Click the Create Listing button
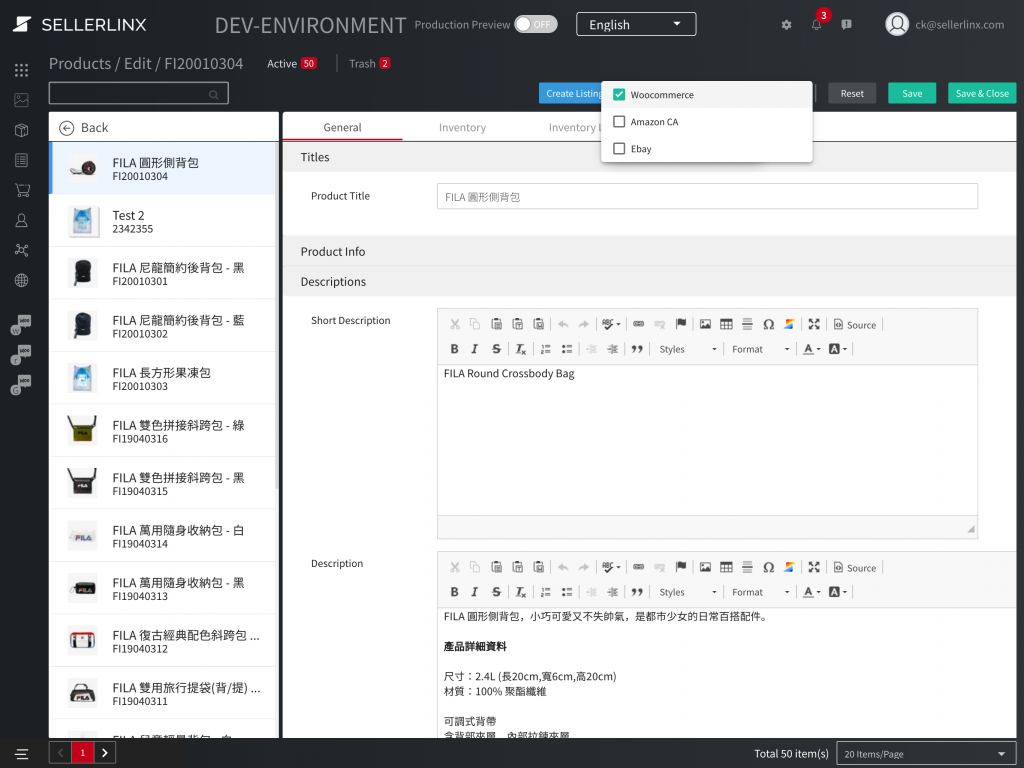Image resolution: width=1024 pixels, height=768 pixels. pyautogui.click(x=570, y=93)
